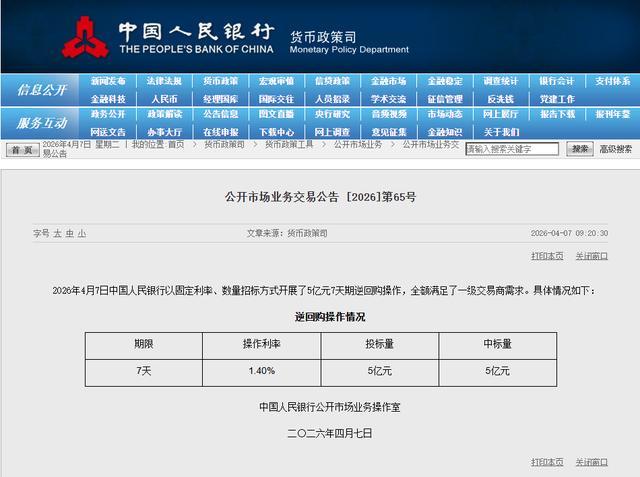
Task: Open the 金融科技 navigation item
Action: pyautogui.click(x=108, y=99)
